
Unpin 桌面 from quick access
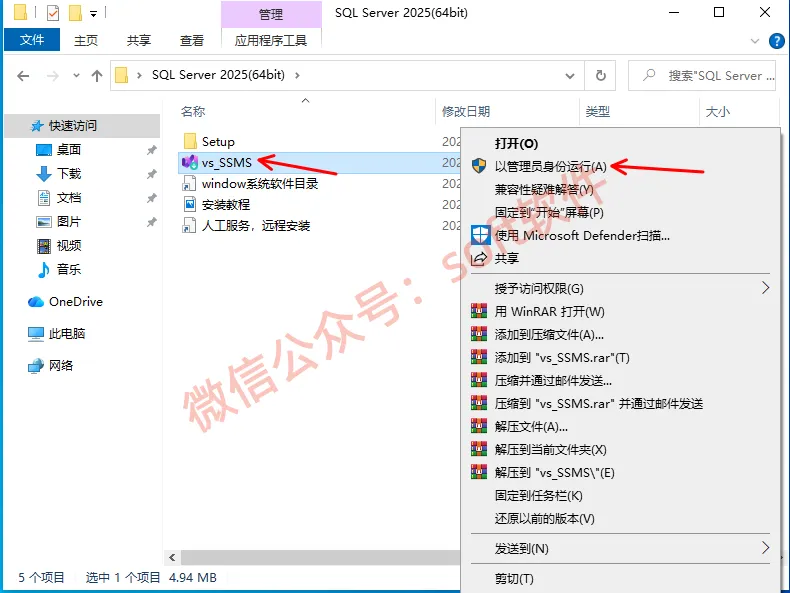tap(151, 150)
